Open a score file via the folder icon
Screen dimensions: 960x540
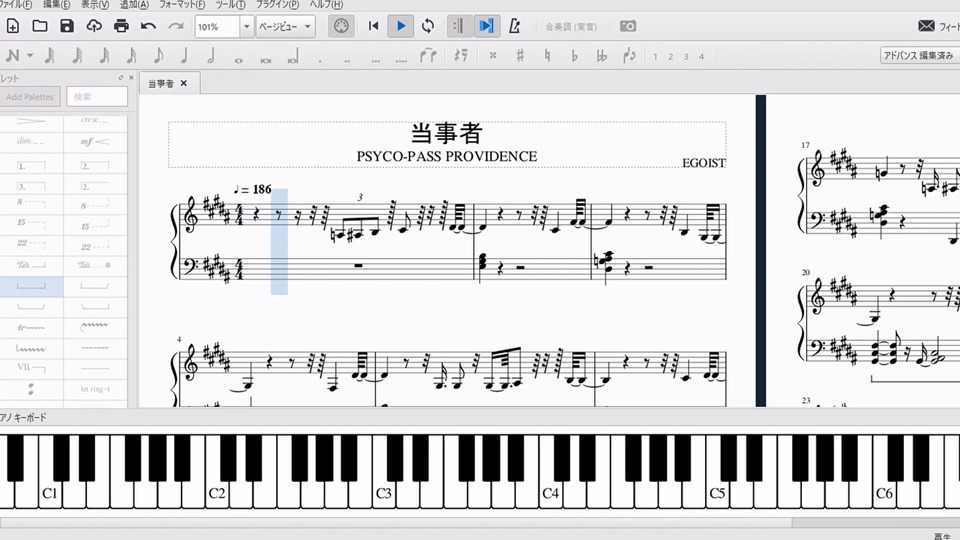tap(40, 26)
